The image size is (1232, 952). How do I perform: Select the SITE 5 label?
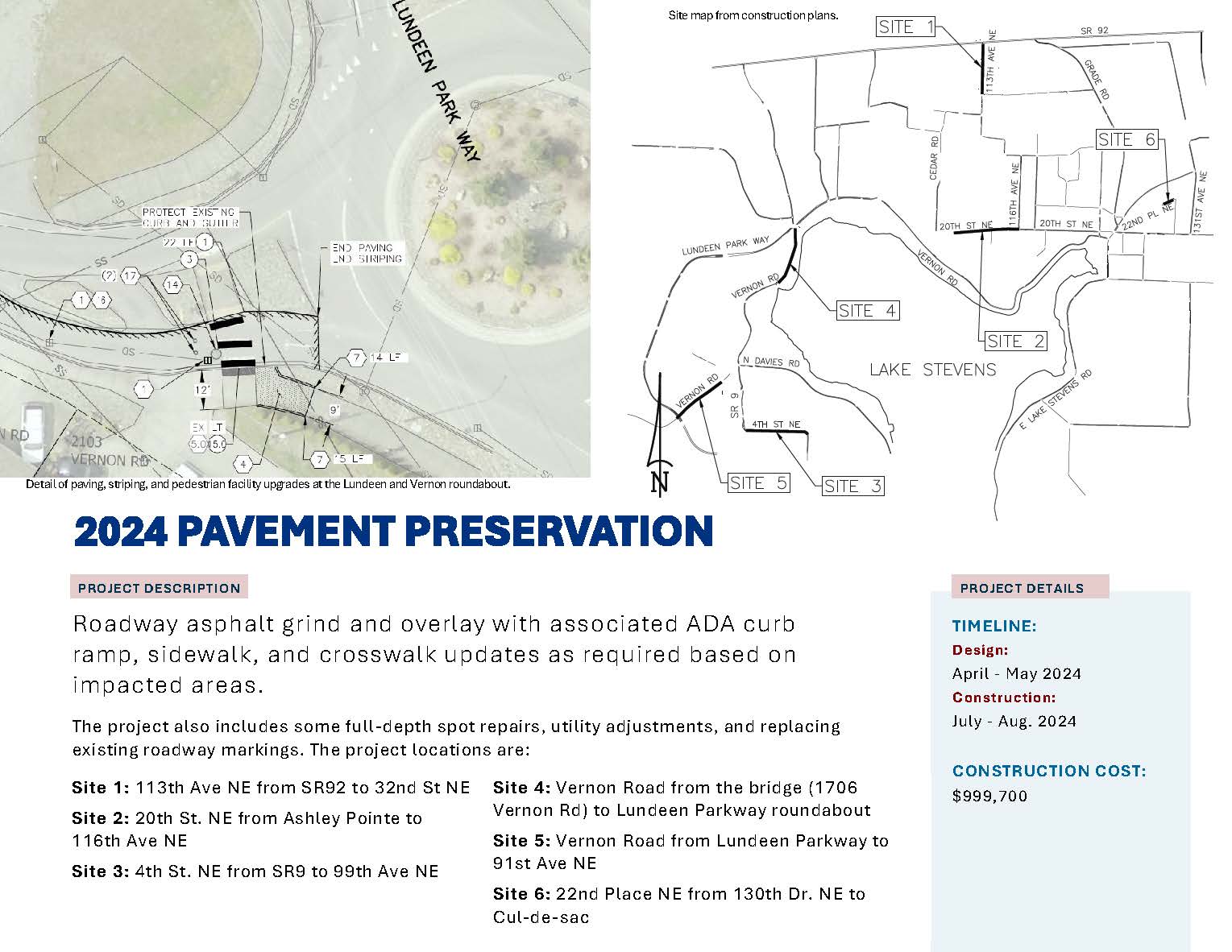click(x=758, y=482)
